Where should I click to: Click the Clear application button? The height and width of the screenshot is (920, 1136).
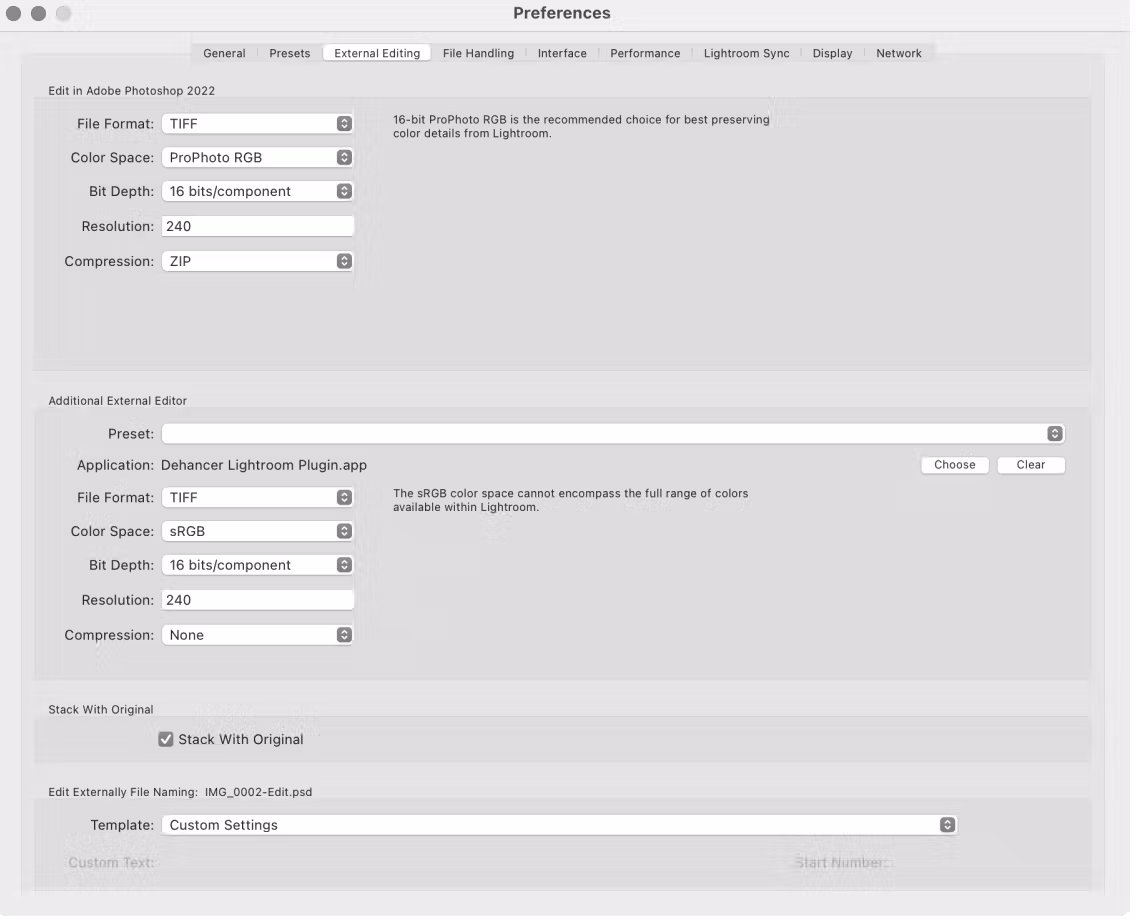[x=1030, y=465]
